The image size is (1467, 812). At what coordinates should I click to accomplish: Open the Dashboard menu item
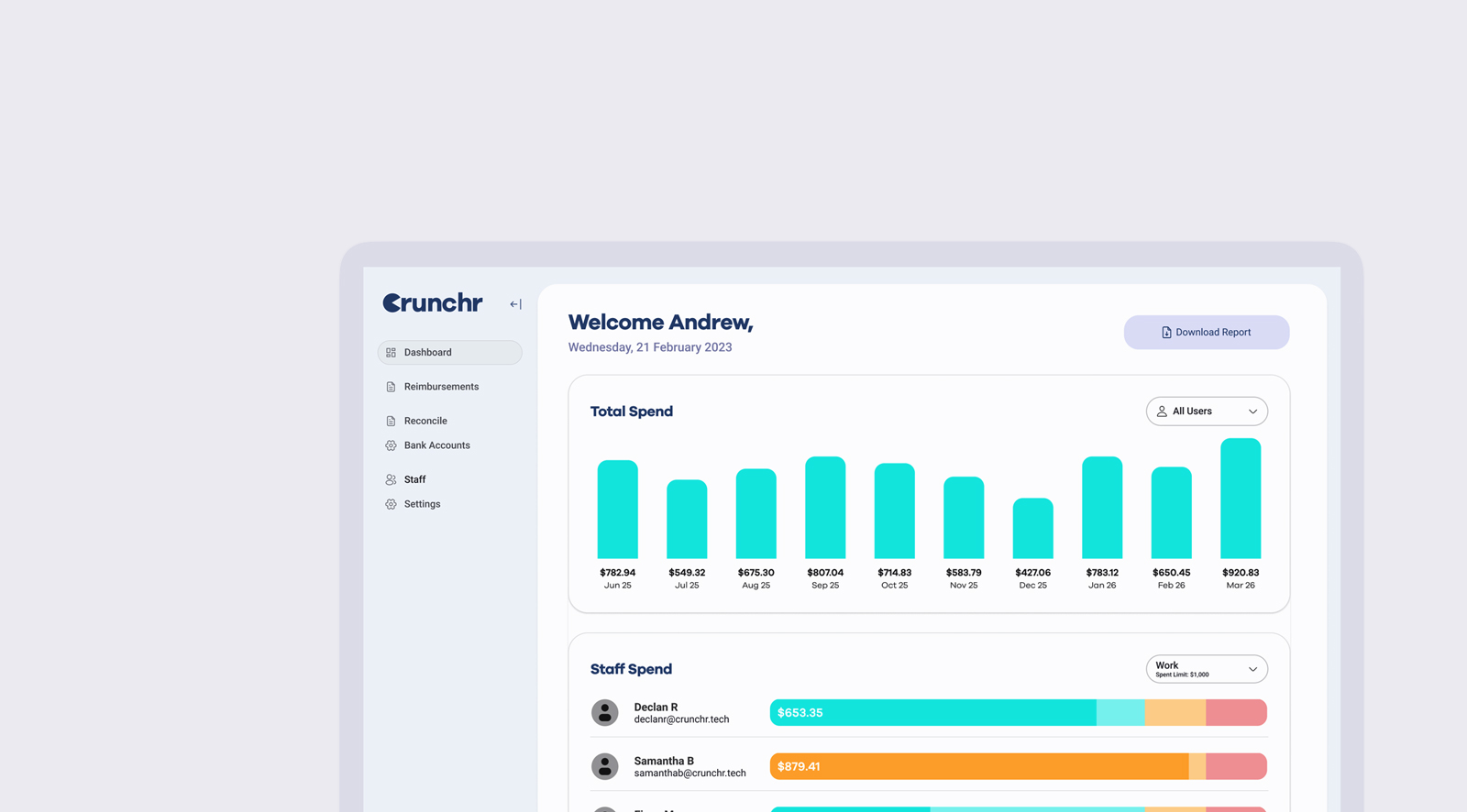pyautogui.click(x=449, y=353)
